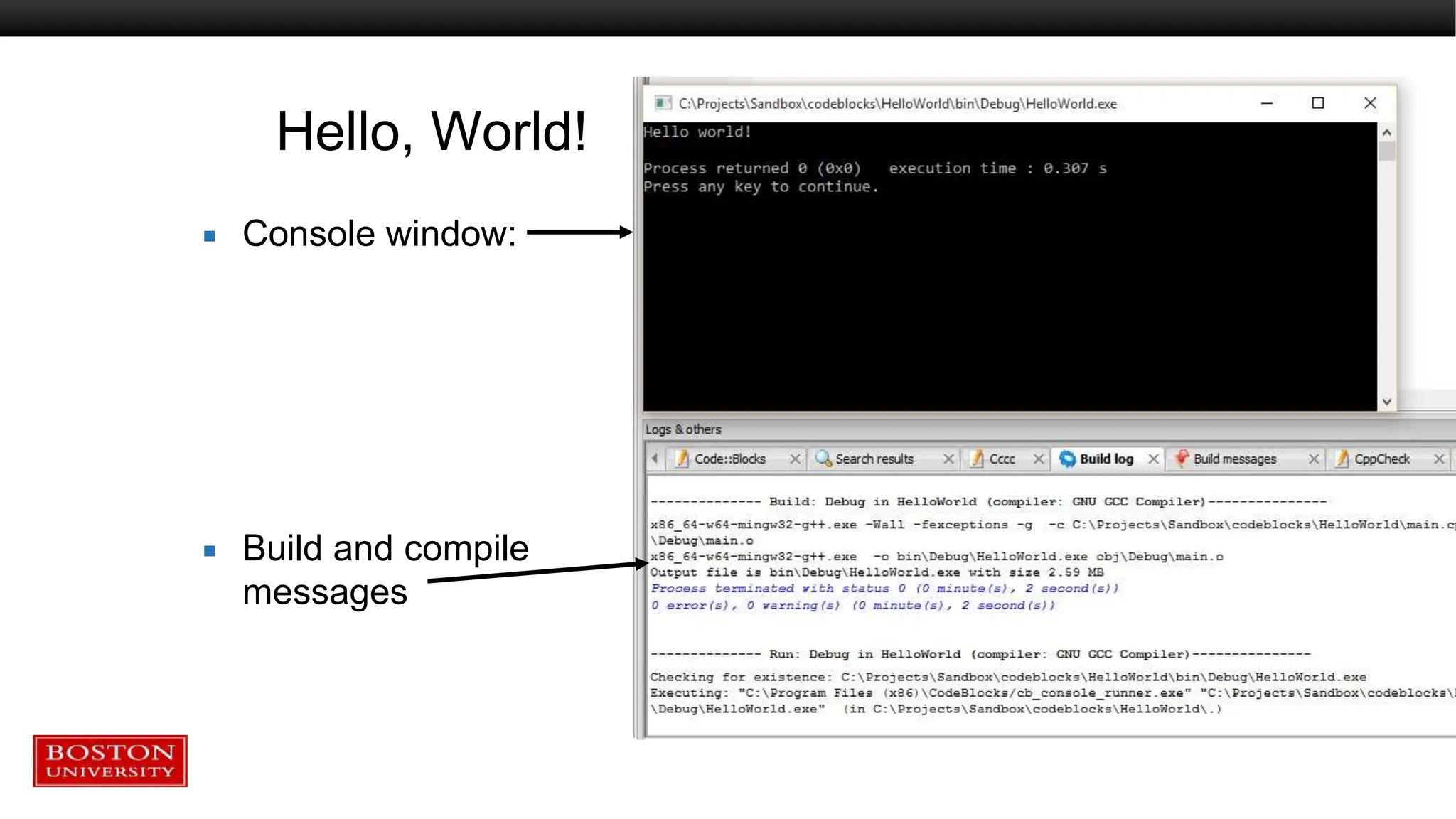Click the console scrollbar thumb
The width and height of the screenshot is (1456, 819).
pyautogui.click(x=1386, y=151)
